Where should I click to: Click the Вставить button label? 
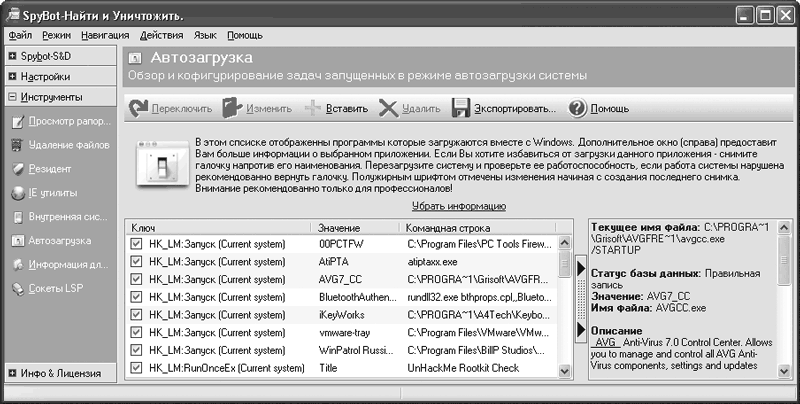(x=347, y=109)
